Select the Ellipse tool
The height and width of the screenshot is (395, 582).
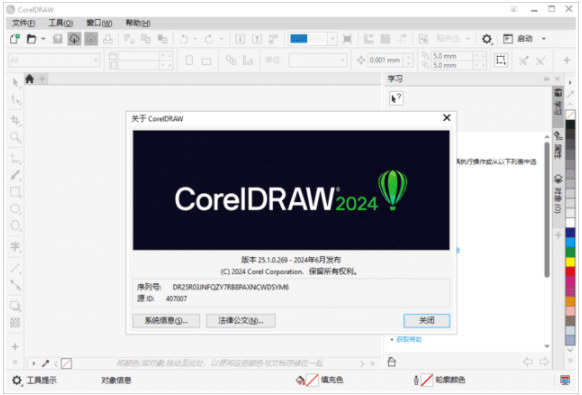15,209
